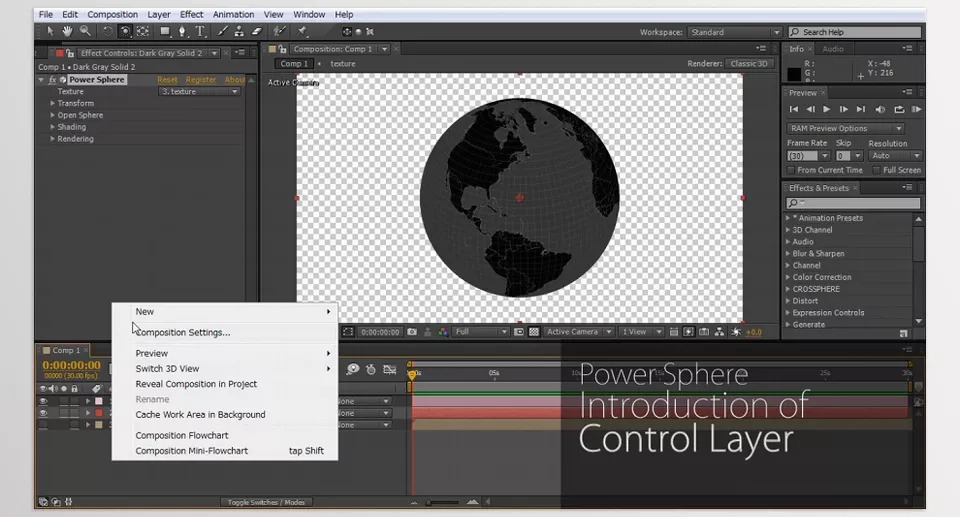Open the Composition Flowchart viewer icon
This screenshot has width=960, height=517.
click(x=719, y=332)
